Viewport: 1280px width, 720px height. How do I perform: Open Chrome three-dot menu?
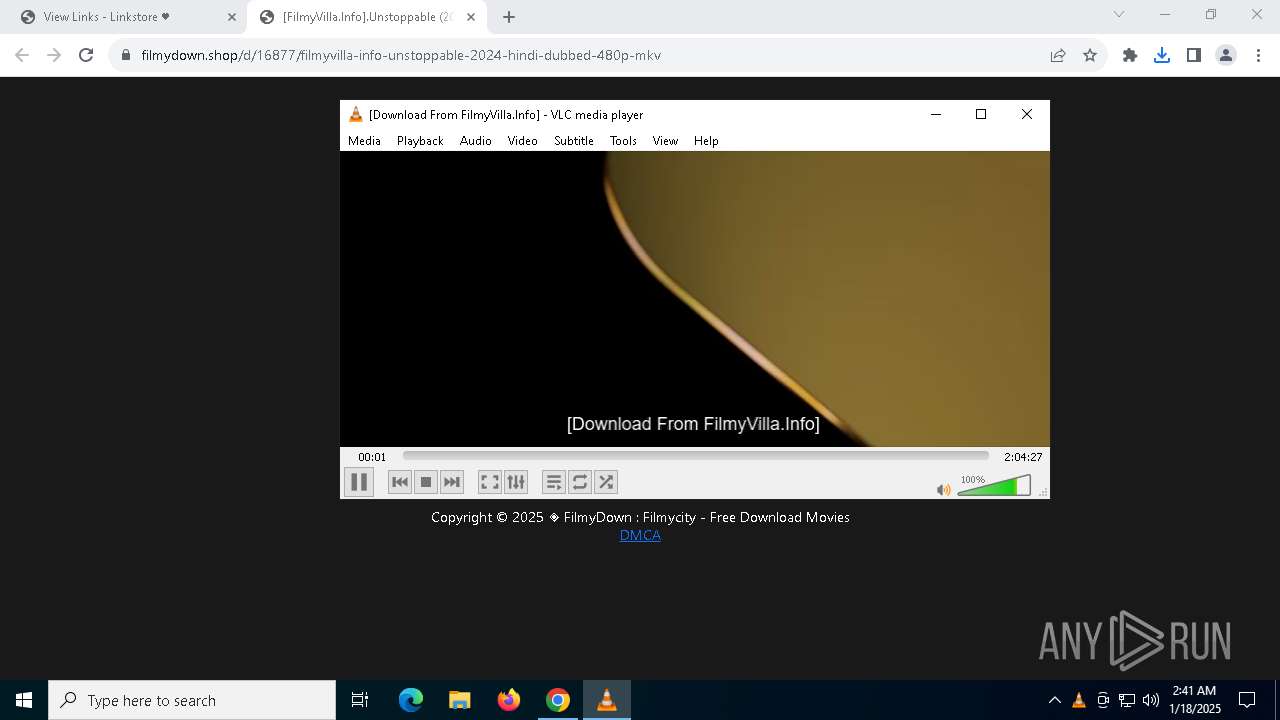pos(1258,55)
